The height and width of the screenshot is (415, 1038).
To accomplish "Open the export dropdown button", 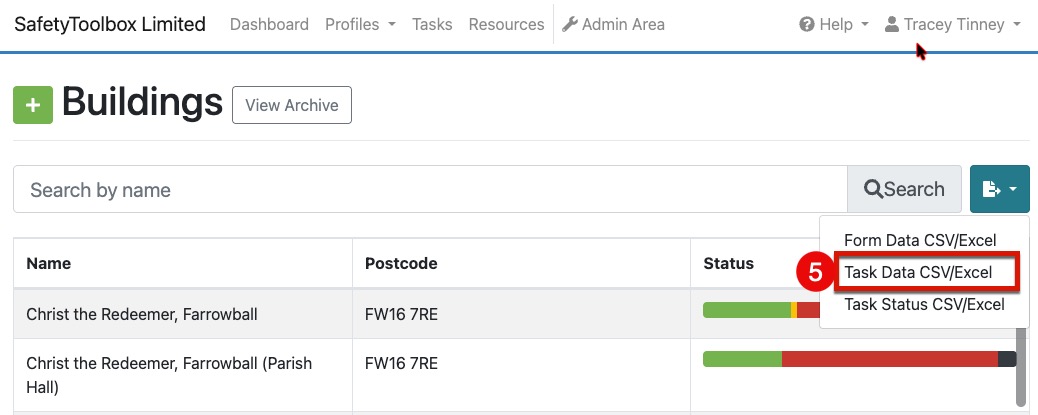I will click(x=999, y=189).
